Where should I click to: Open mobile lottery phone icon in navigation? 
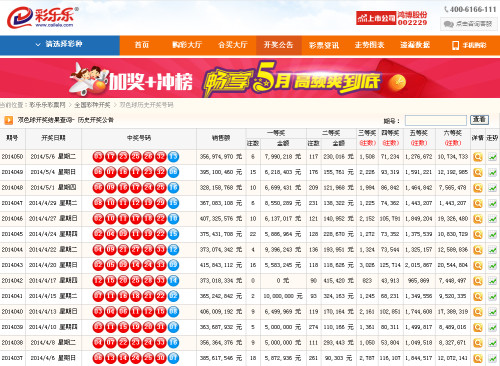[455, 45]
